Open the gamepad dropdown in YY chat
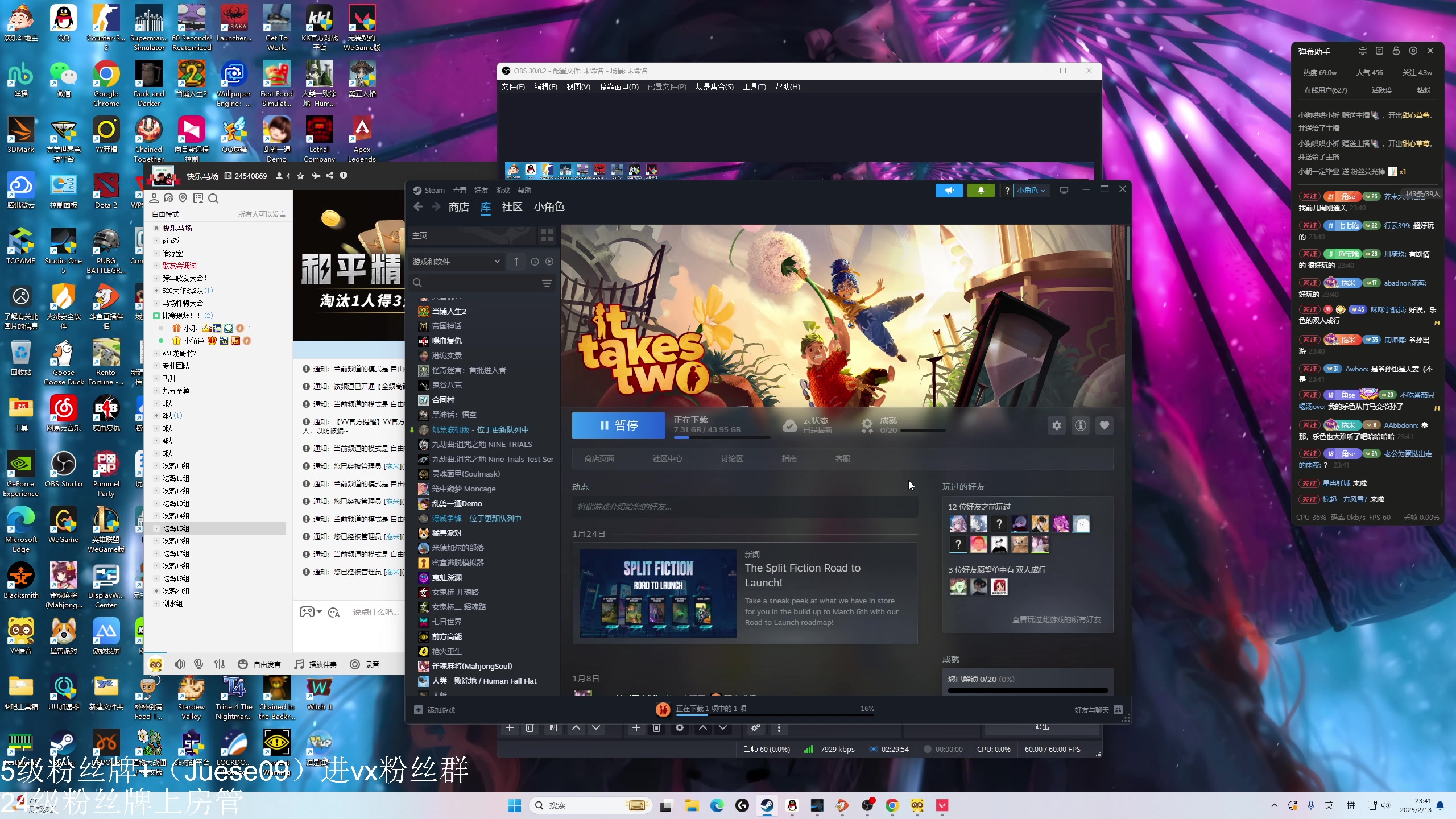Image resolution: width=1456 pixels, height=819 pixels. click(311, 612)
